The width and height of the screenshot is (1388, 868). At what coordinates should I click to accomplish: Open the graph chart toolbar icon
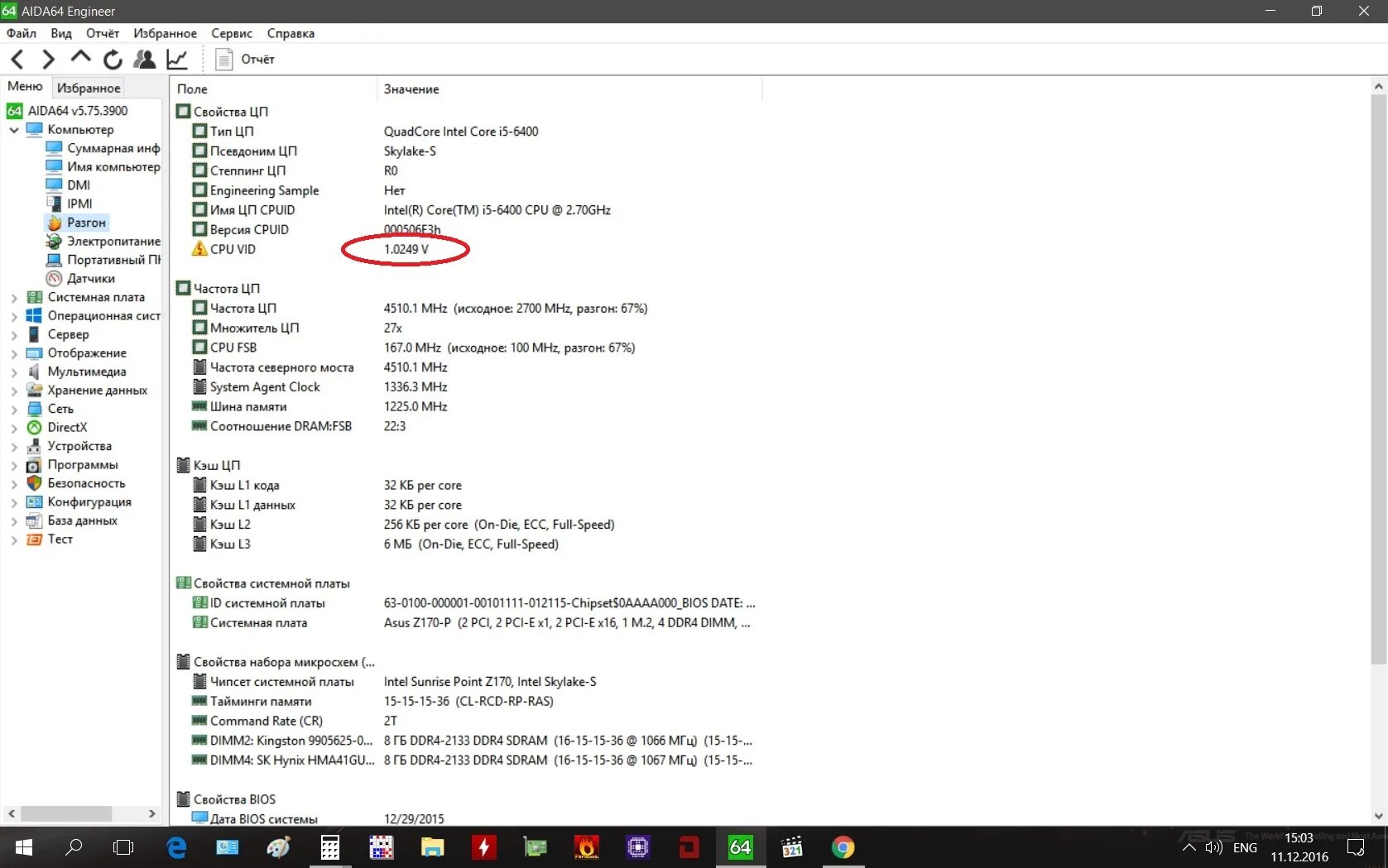(x=177, y=59)
